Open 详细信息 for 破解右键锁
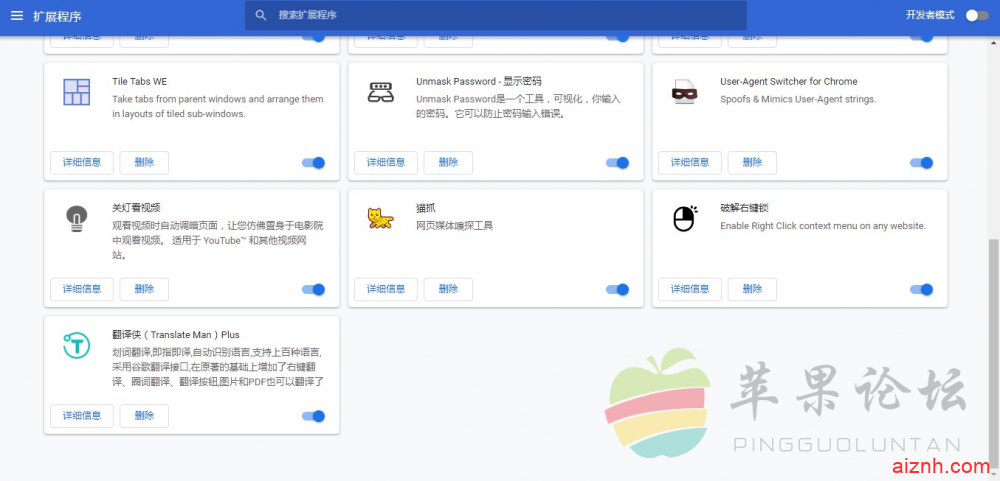The height and width of the screenshot is (481, 1000). coord(690,290)
